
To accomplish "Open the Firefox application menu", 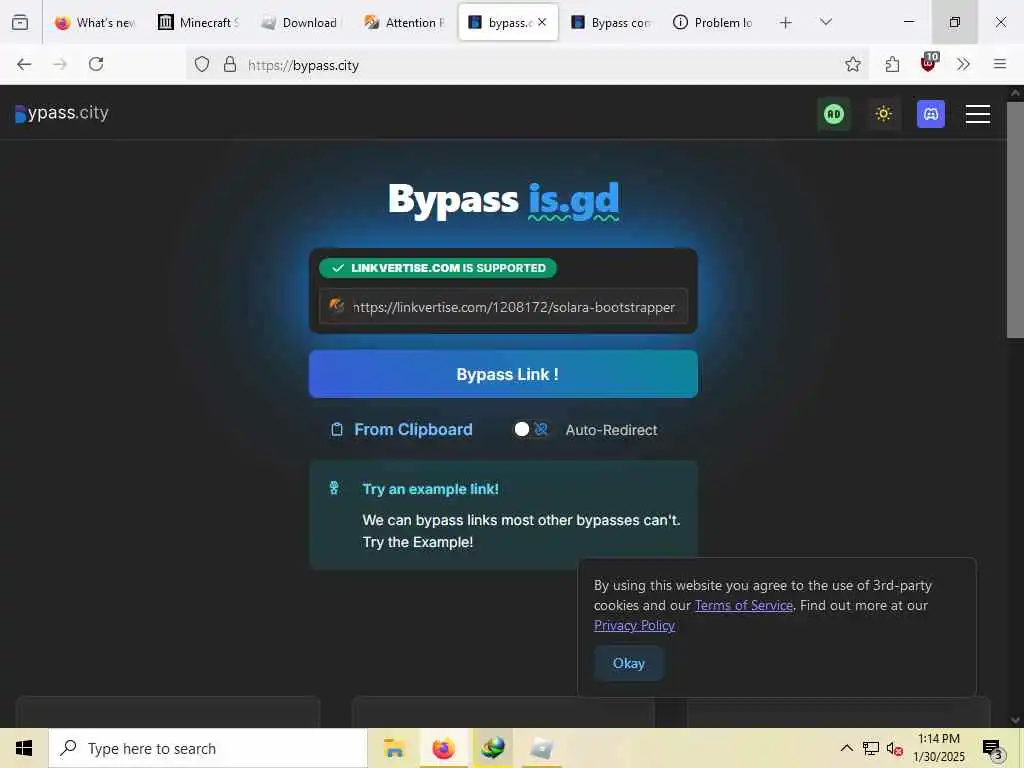I will click(x=999, y=64).
